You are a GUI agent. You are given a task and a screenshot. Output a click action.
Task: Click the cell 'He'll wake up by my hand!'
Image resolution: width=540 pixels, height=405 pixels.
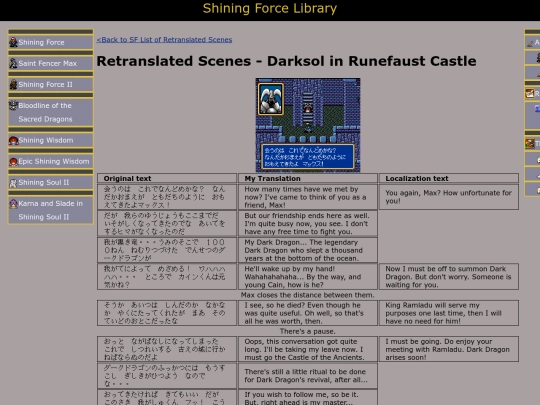click(308, 277)
